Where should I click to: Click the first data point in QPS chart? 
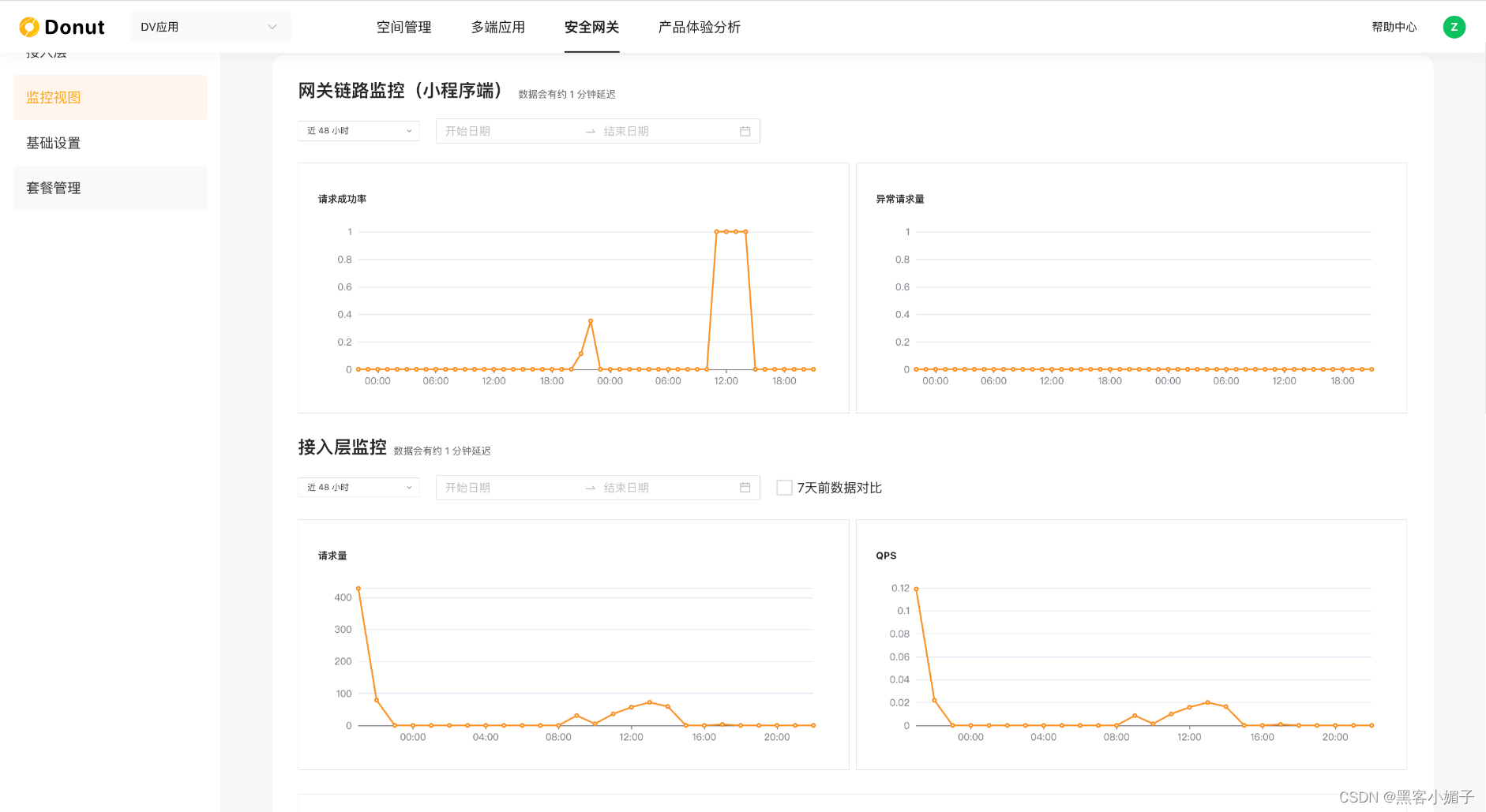coord(916,589)
